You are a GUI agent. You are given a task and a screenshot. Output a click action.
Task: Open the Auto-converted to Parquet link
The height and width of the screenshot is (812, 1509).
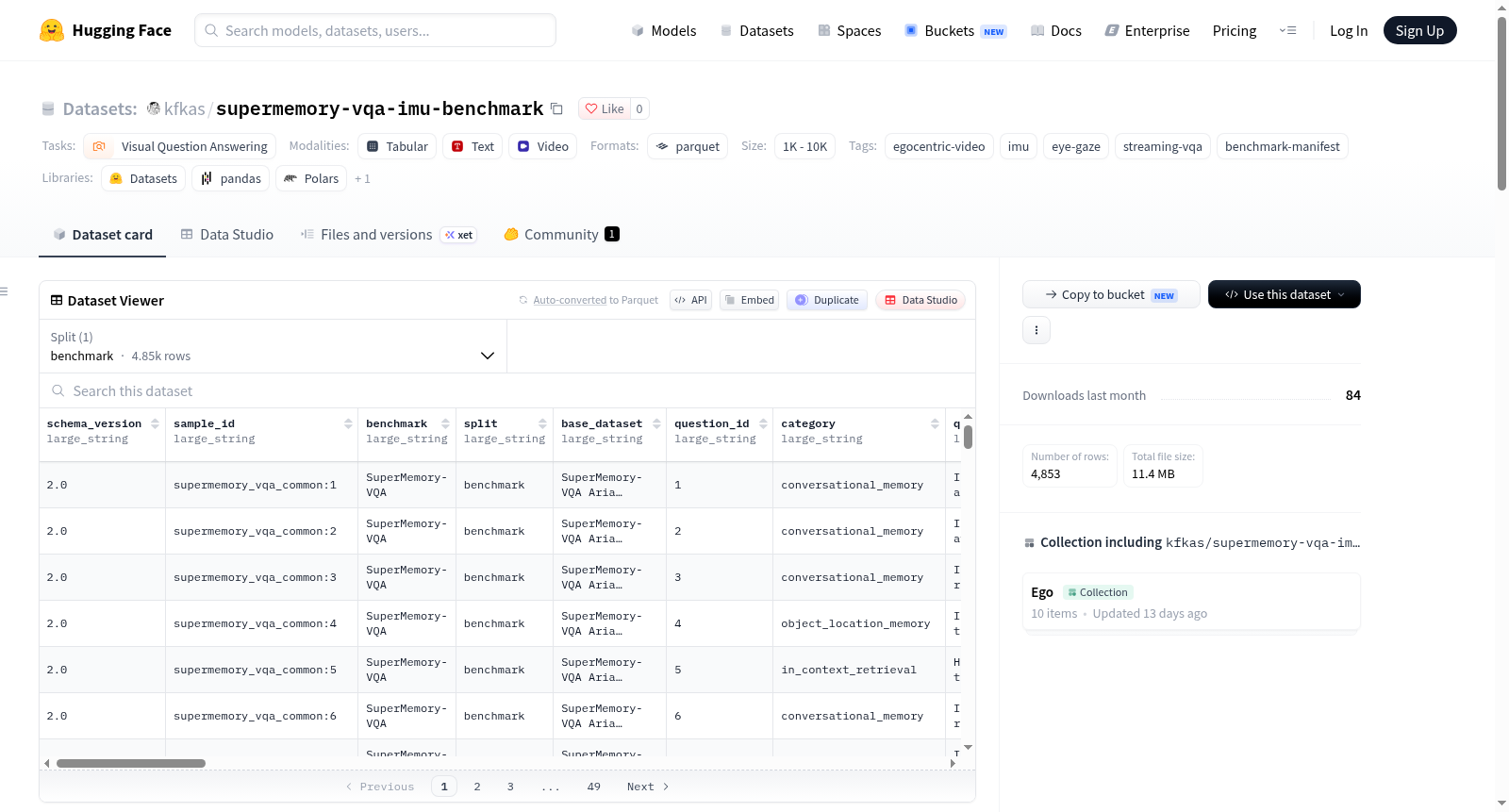tap(595, 300)
